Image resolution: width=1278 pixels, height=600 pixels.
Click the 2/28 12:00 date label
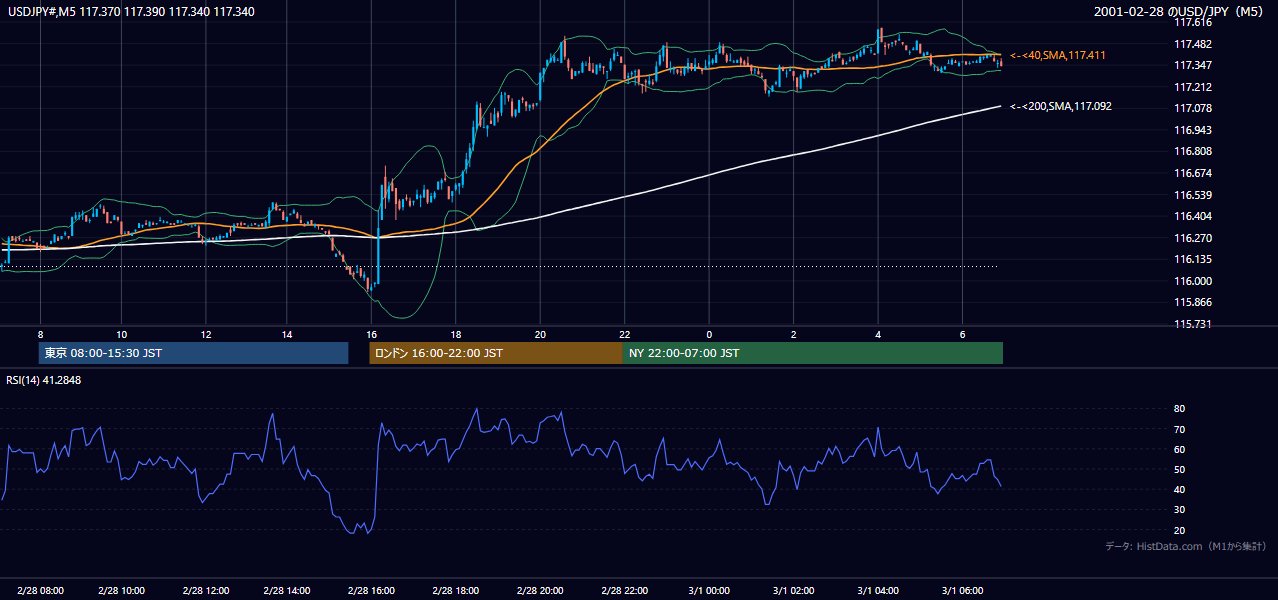(x=205, y=590)
